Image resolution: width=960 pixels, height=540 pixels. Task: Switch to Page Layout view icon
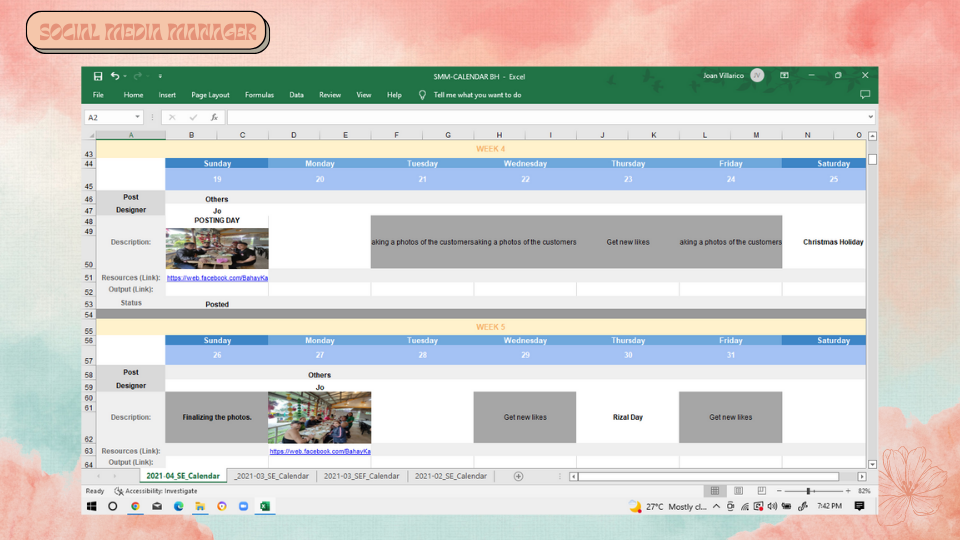pos(738,491)
